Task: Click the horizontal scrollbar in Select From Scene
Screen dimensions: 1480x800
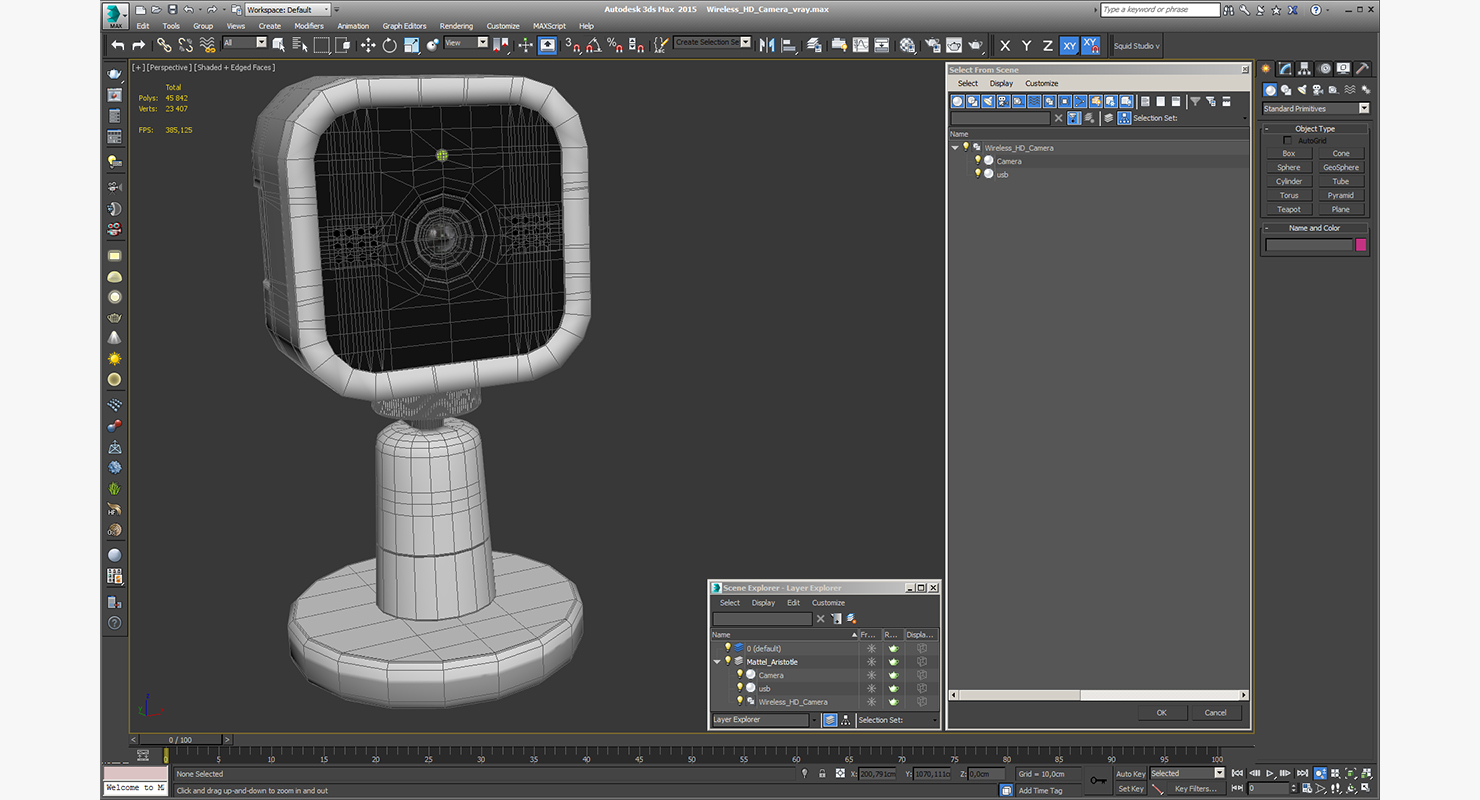Action: click(1098, 695)
